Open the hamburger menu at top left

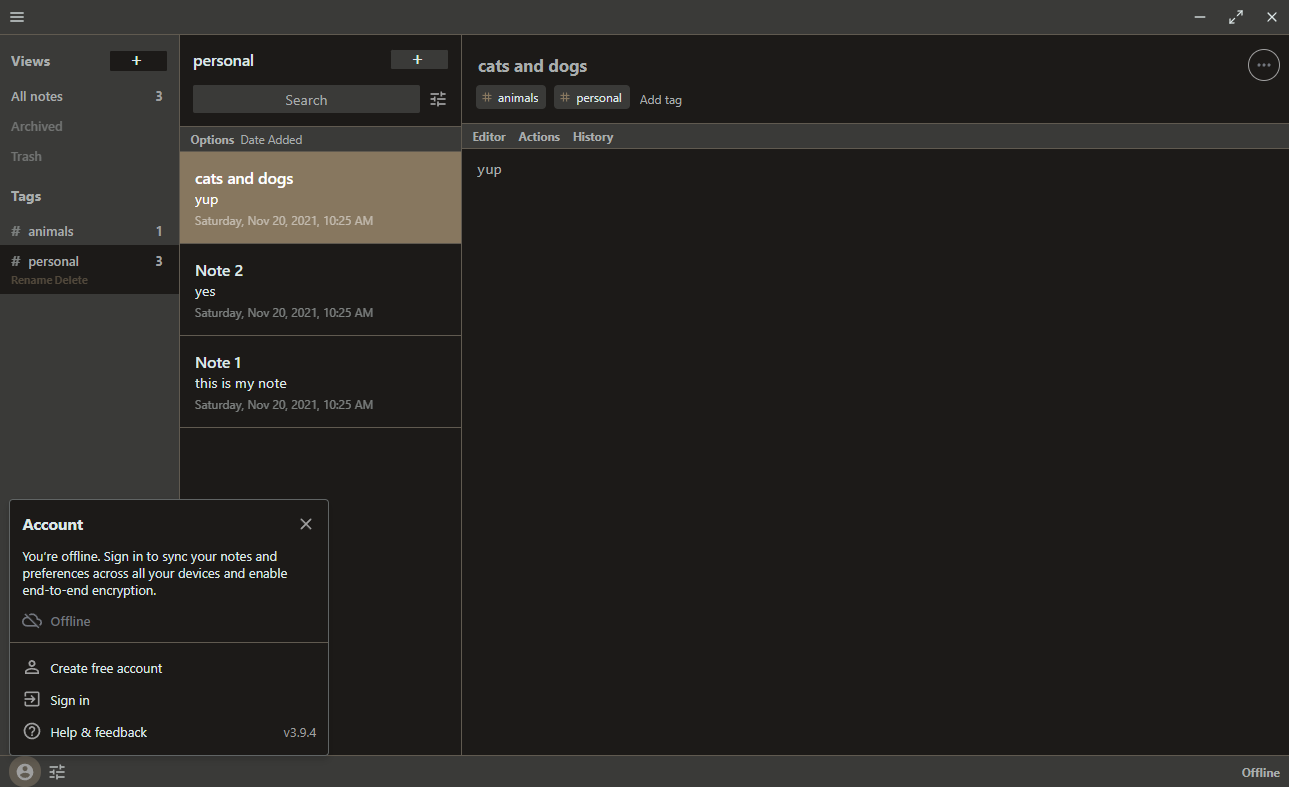pyautogui.click(x=17, y=17)
